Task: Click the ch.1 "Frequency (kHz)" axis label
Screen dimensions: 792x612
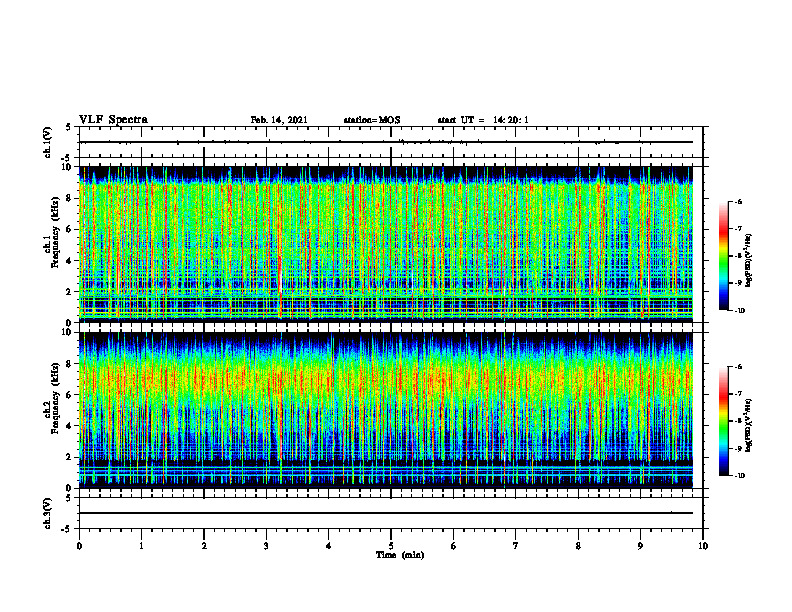Action: pyautogui.click(x=55, y=234)
